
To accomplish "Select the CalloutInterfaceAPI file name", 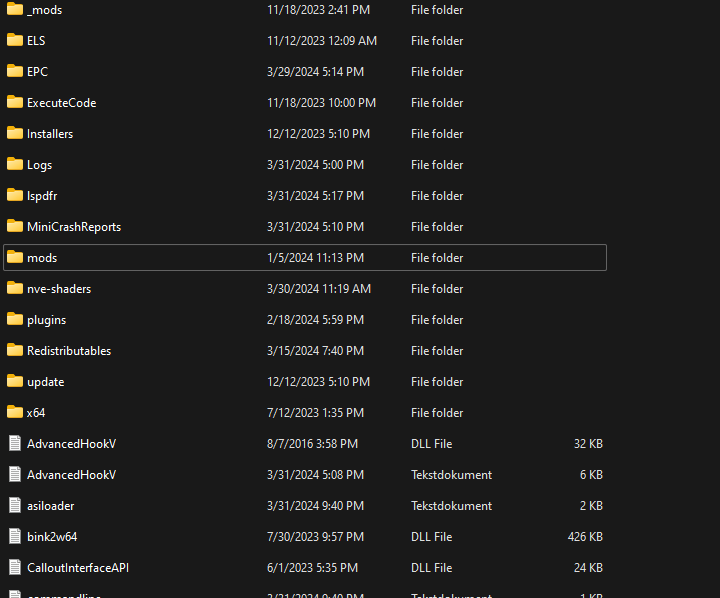I will (78, 568).
